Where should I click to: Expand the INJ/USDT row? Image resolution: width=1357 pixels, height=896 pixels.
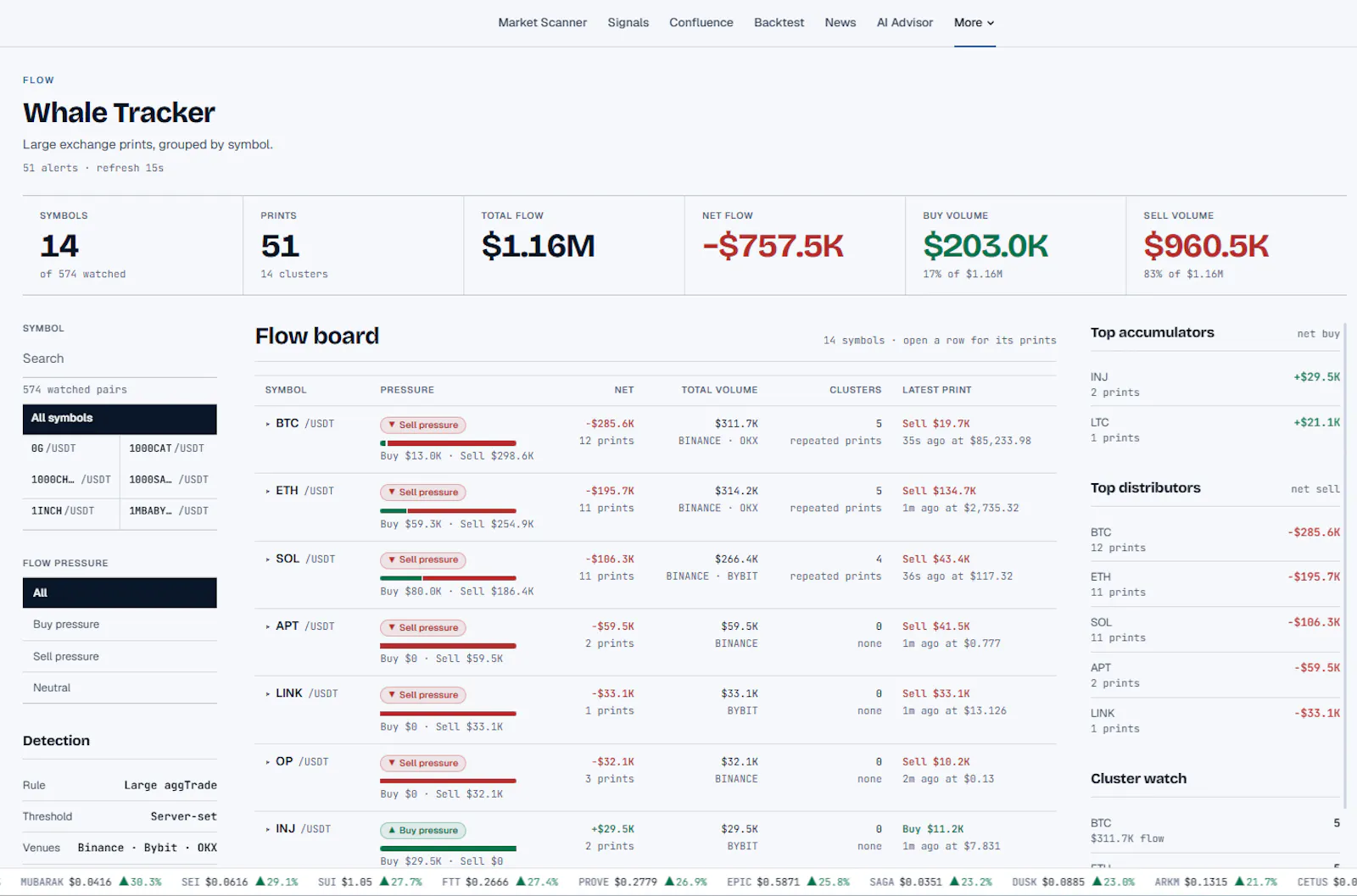click(268, 829)
